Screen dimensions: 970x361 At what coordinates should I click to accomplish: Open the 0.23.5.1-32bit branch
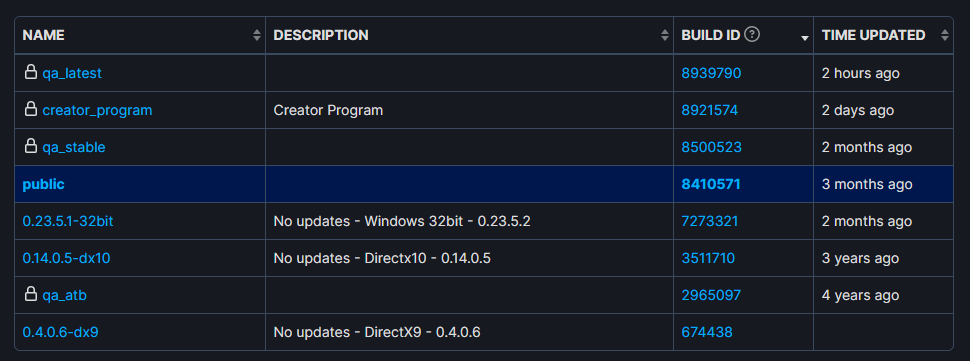pyautogui.click(x=67, y=221)
